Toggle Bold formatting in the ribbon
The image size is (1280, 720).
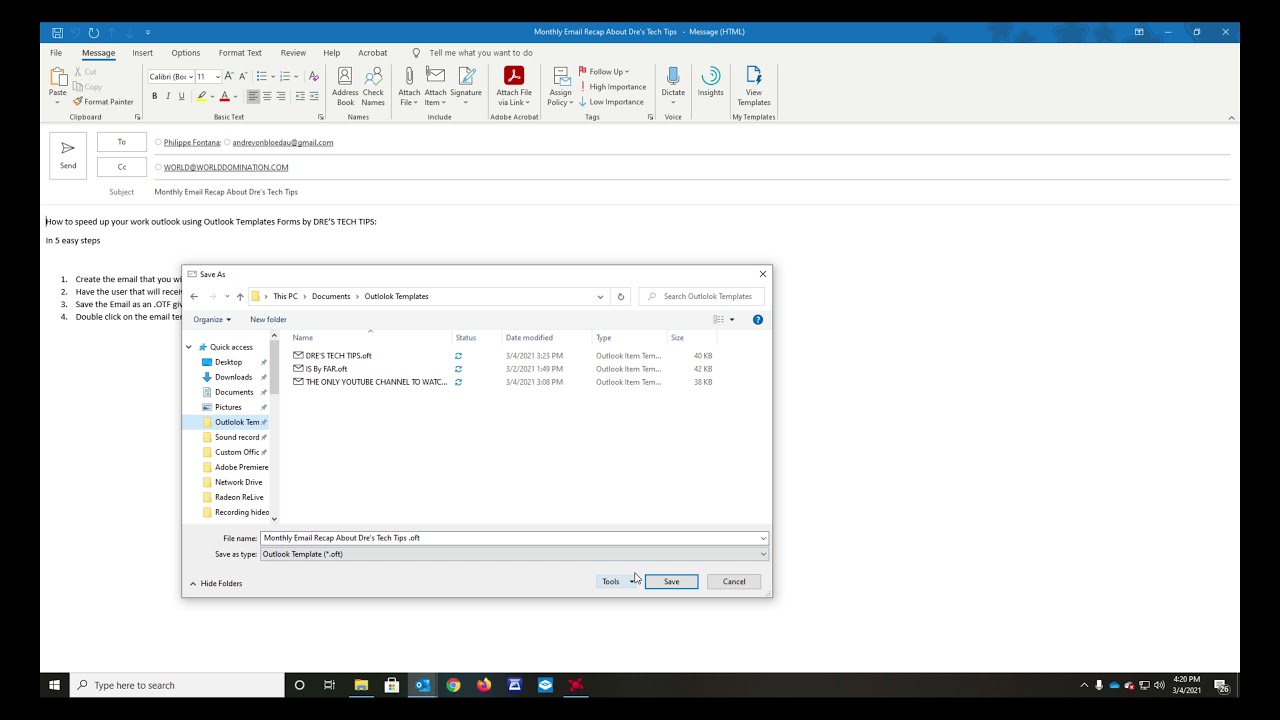[154, 96]
